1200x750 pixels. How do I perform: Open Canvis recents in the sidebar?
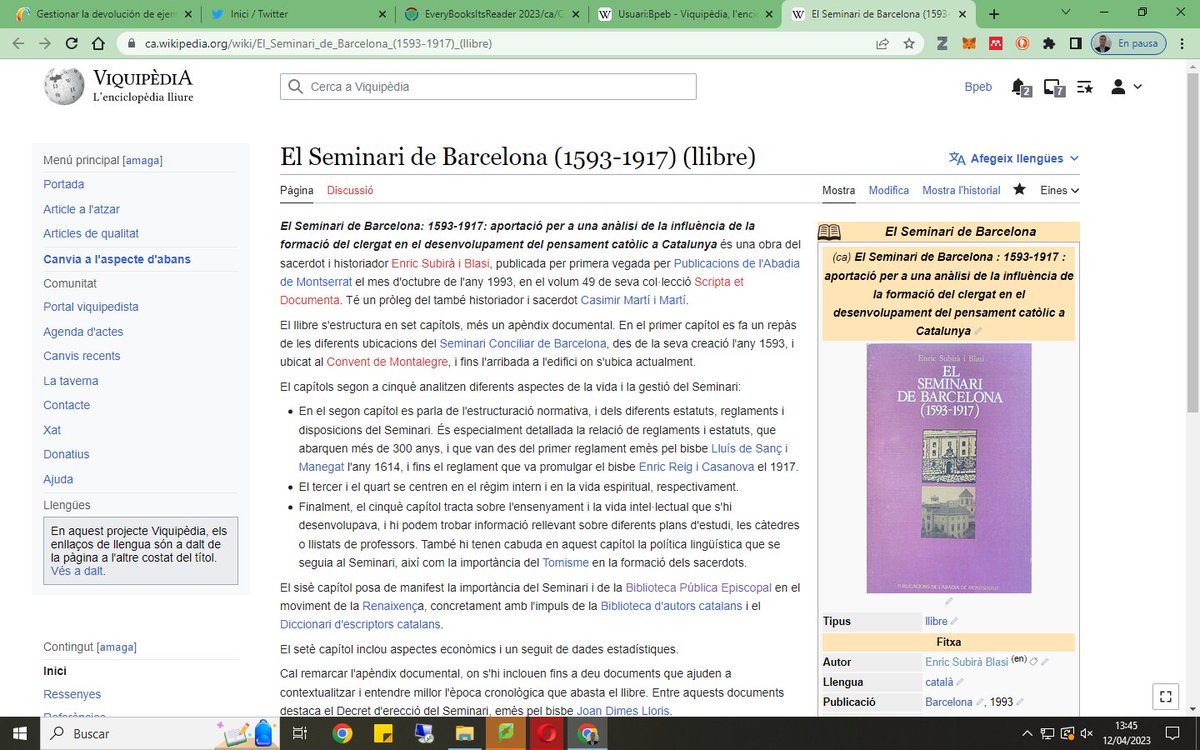click(x=82, y=356)
